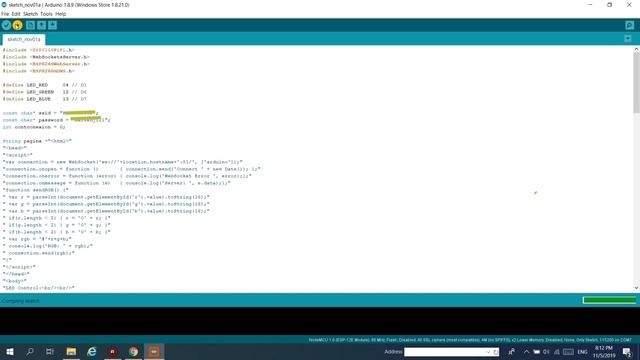Viewport: 640px width, 360px height.
Task: Click the LED_RED define line
Action: pyautogui.click(x=44, y=85)
